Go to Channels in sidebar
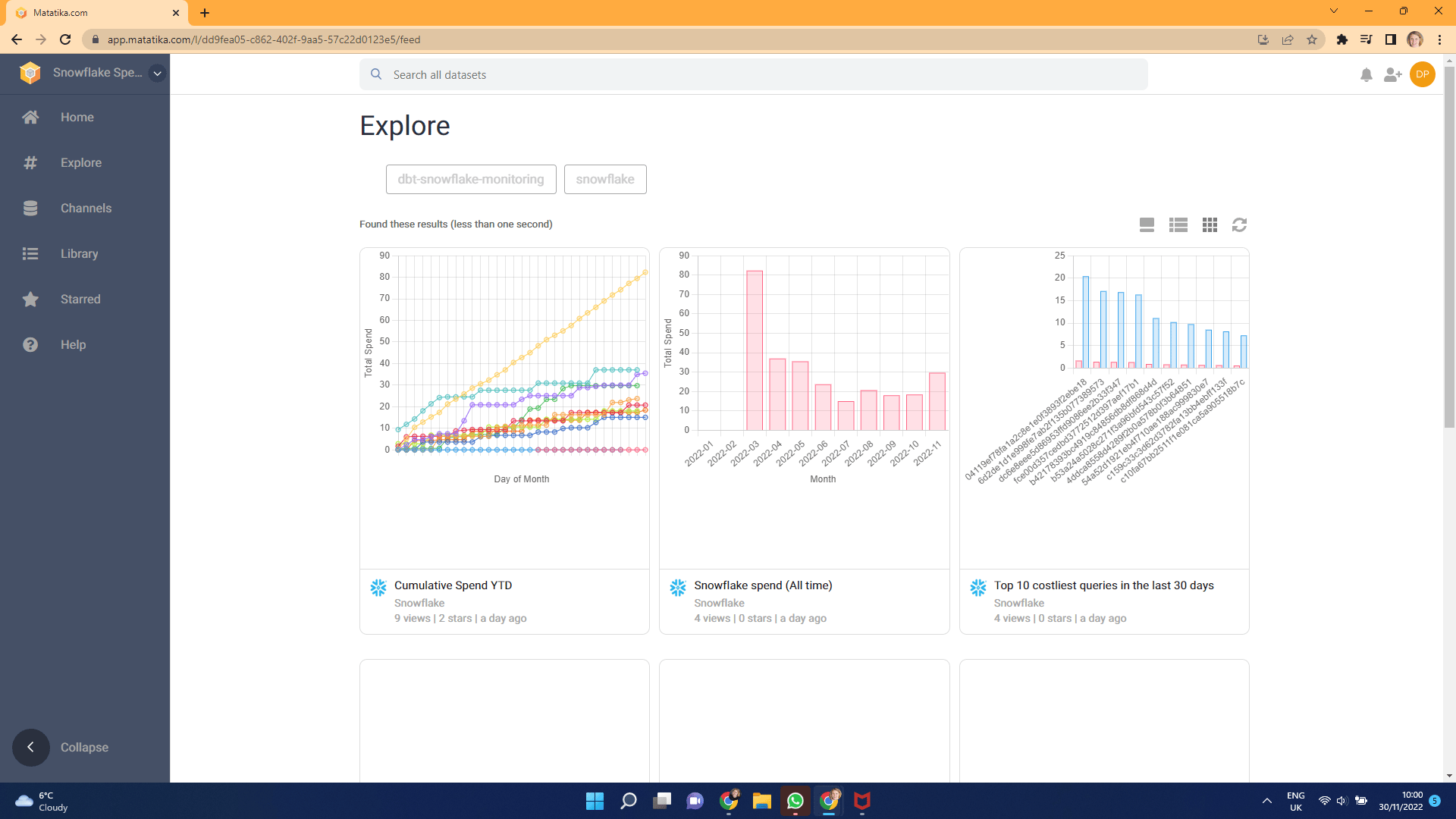The image size is (1456, 819). click(x=86, y=208)
